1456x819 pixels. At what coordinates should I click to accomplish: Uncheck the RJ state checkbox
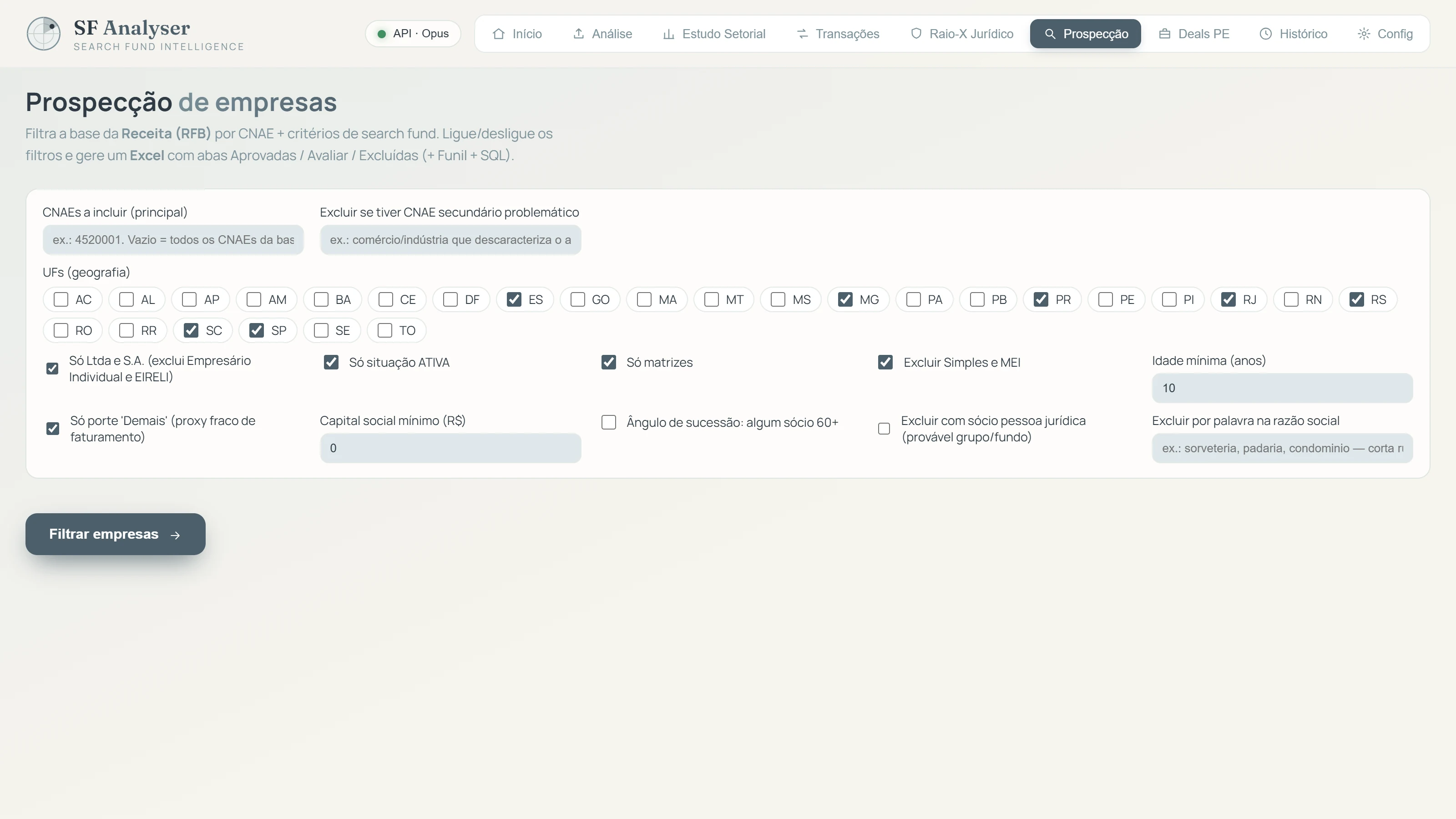click(1228, 299)
